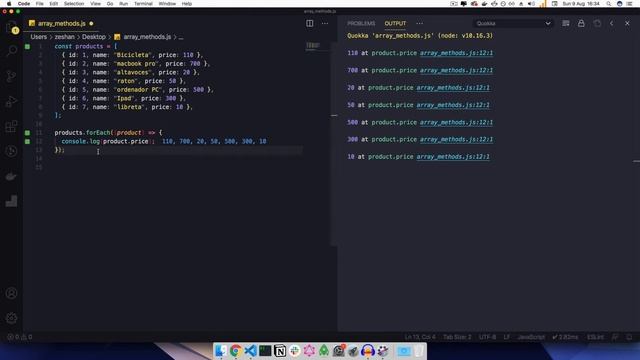Switch to the OUTPUT tab
The image size is (640, 360).
tap(395, 23)
